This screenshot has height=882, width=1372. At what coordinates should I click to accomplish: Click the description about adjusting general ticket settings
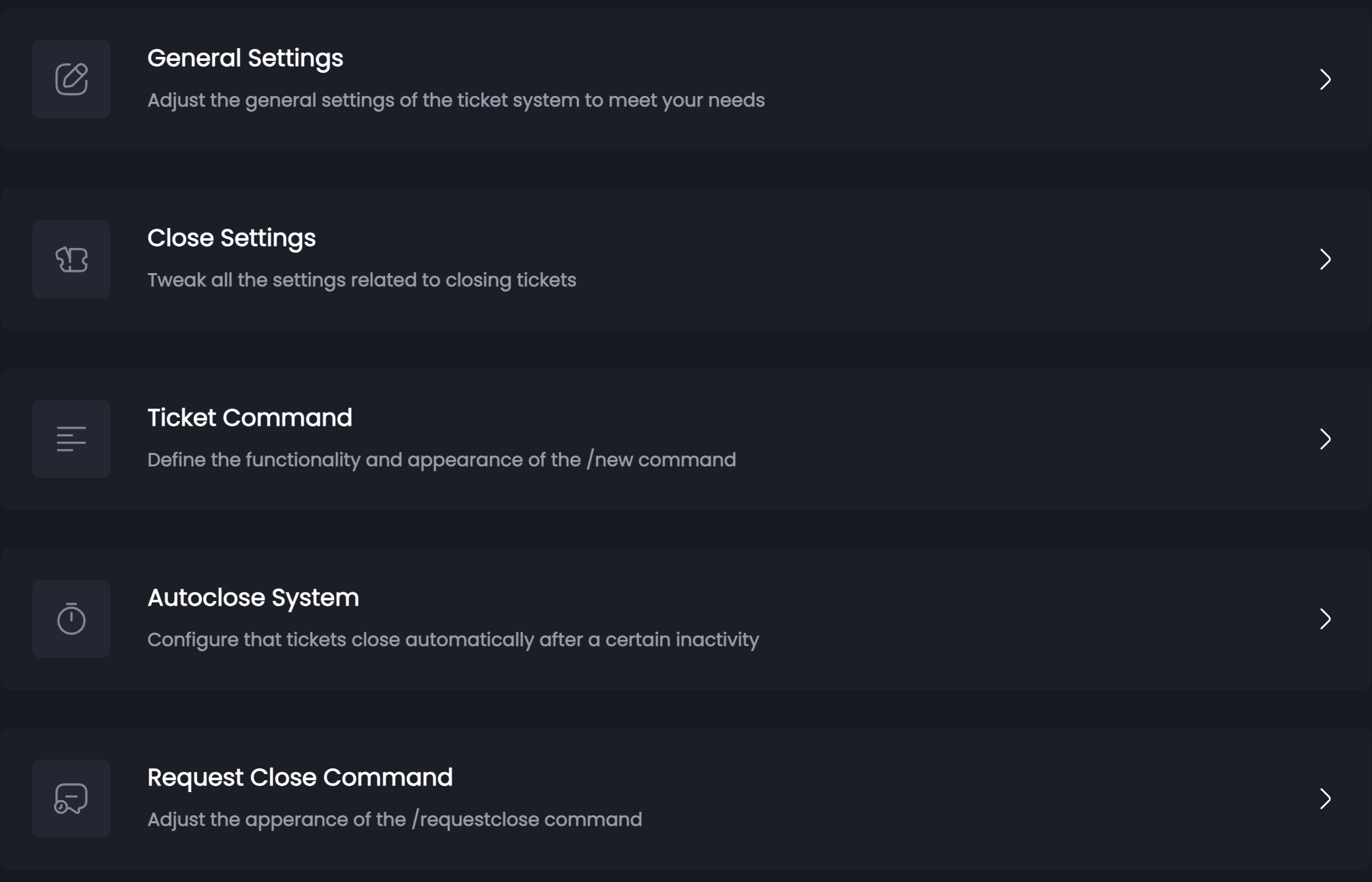click(456, 100)
